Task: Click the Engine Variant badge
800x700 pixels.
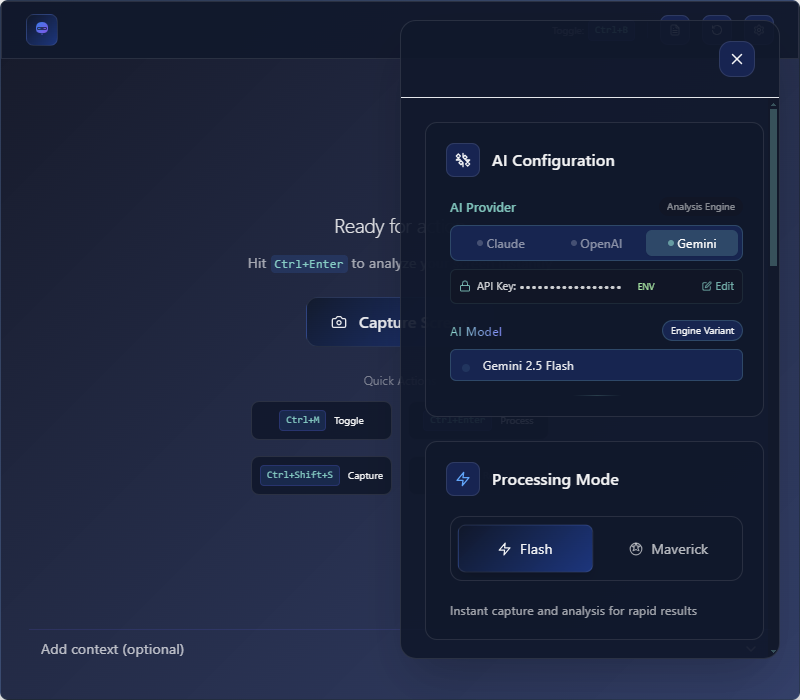Action: pyautogui.click(x=702, y=331)
